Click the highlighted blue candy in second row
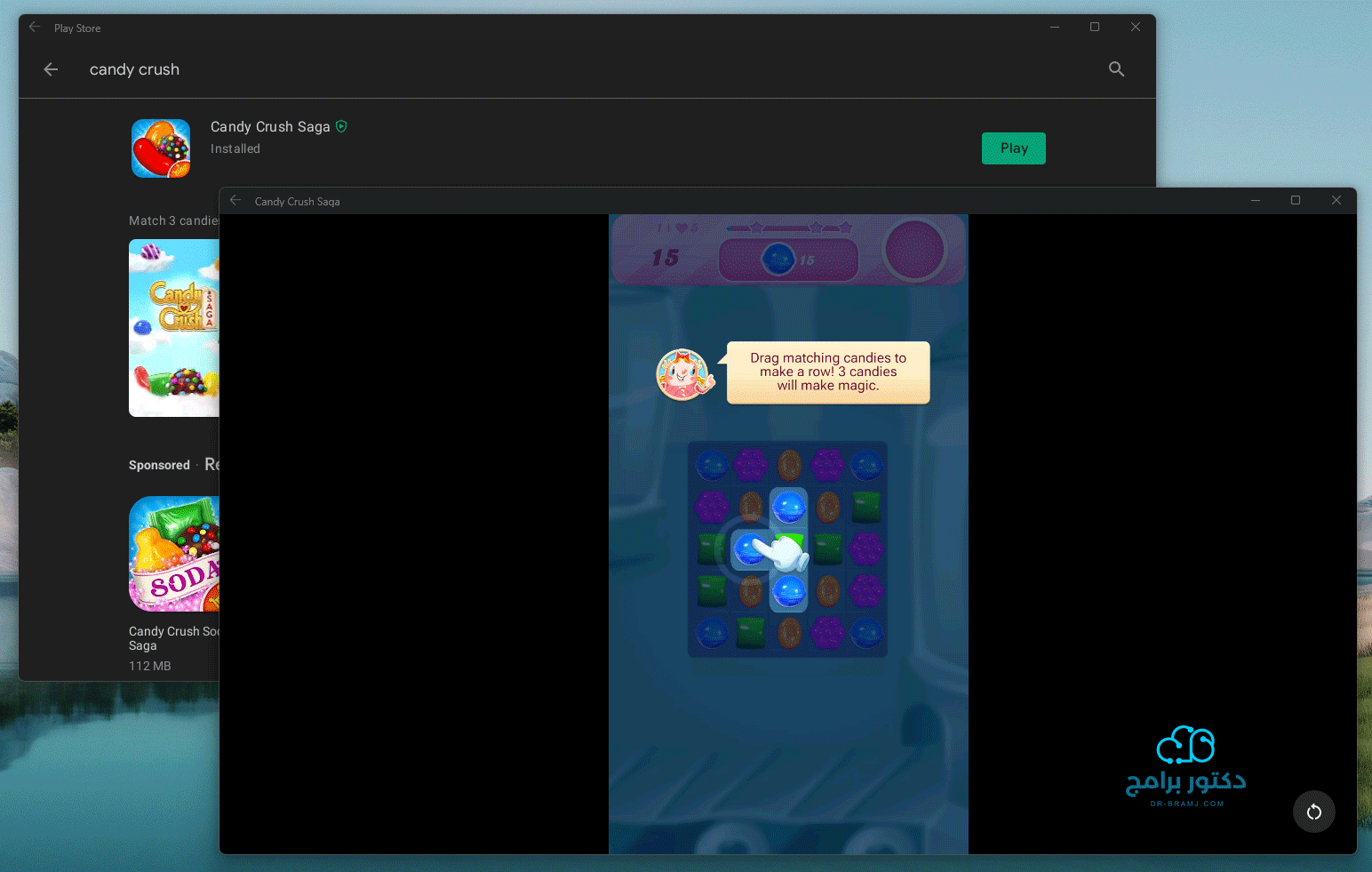Image resolution: width=1372 pixels, height=872 pixels. pyautogui.click(x=788, y=508)
